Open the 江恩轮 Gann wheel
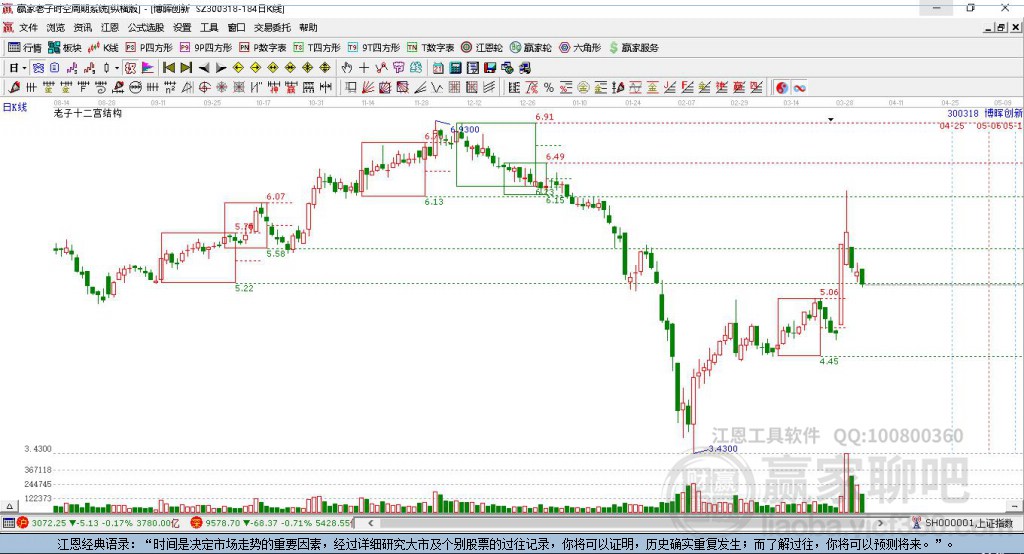Screen dimensions: 1024x554 click(481, 48)
